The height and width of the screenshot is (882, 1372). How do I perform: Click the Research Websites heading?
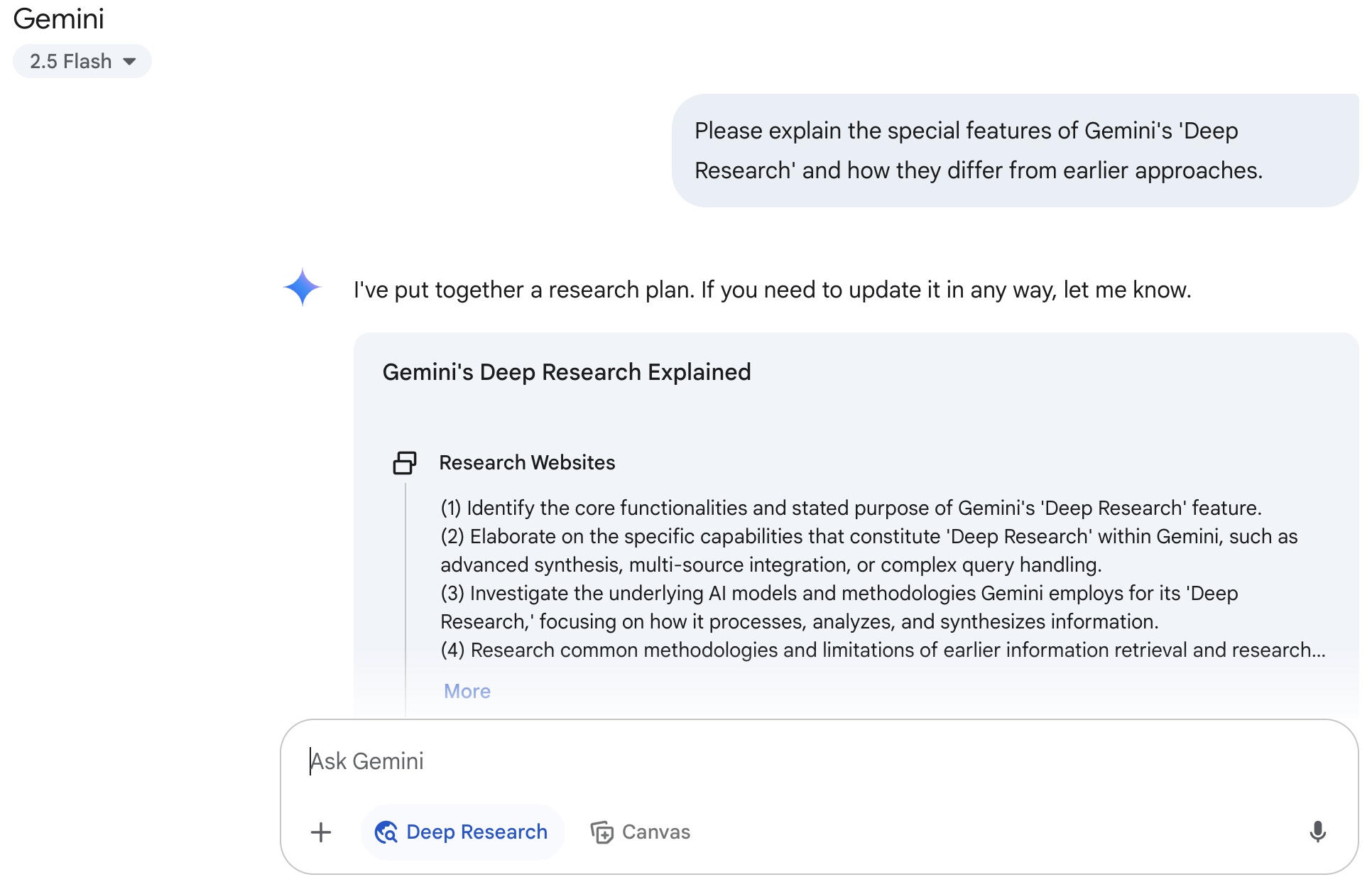pyautogui.click(x=527, y=463)
